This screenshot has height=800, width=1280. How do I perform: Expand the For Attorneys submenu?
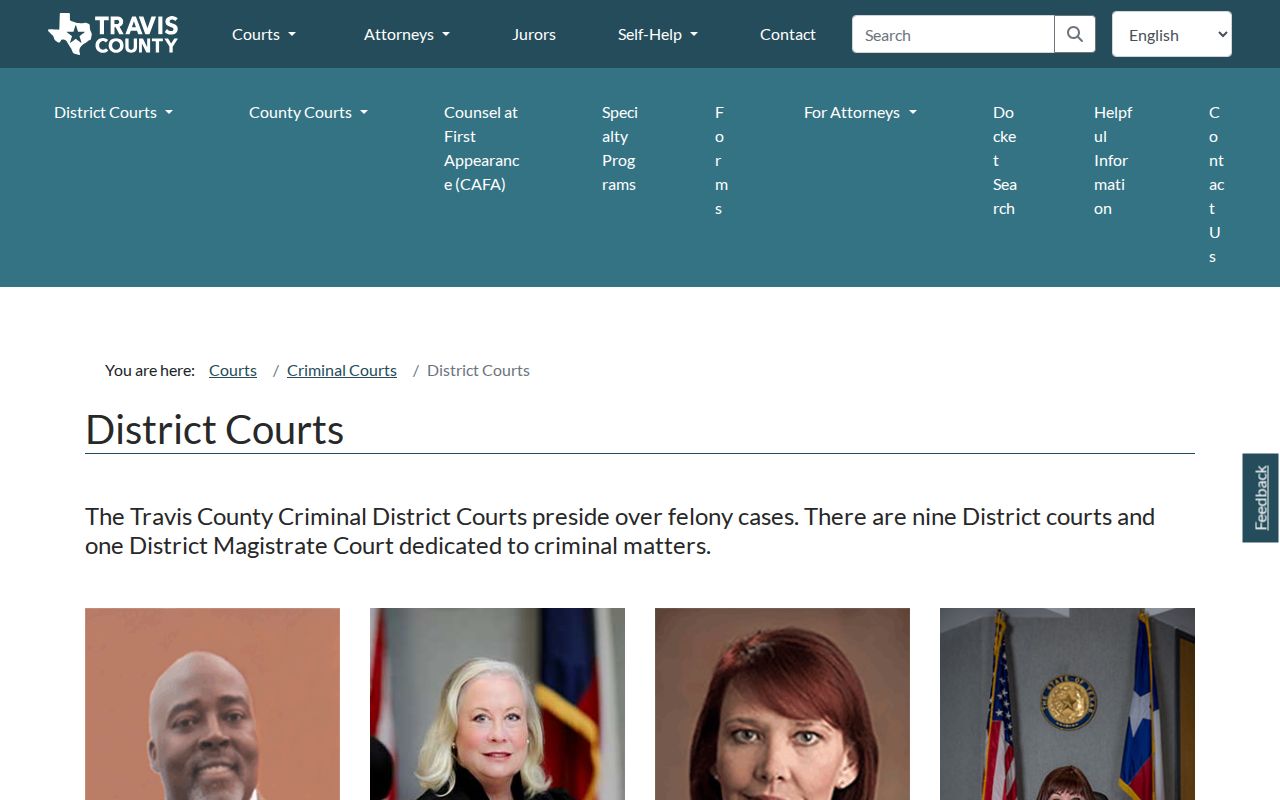[860, 112]
